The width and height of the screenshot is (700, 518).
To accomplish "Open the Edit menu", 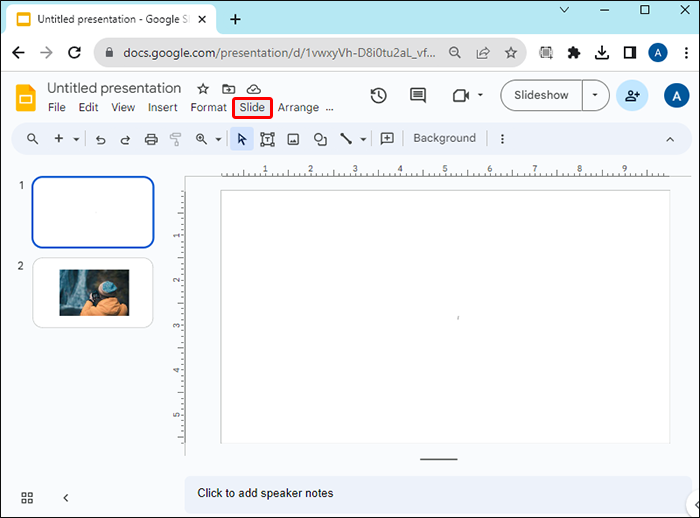I will pos(88,108).
